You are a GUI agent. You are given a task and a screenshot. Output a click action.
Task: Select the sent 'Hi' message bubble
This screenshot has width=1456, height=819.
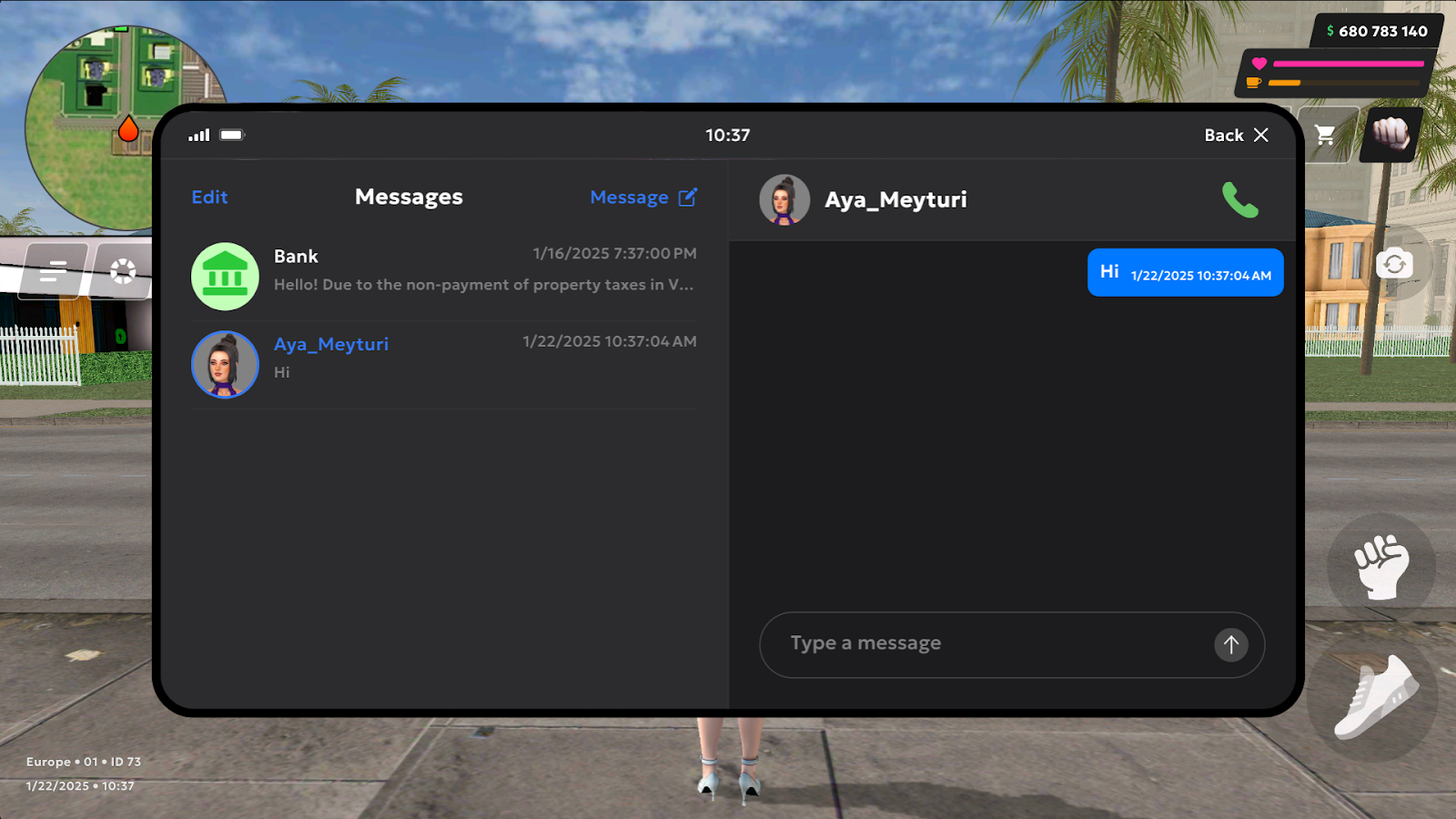click(1185, 272)
